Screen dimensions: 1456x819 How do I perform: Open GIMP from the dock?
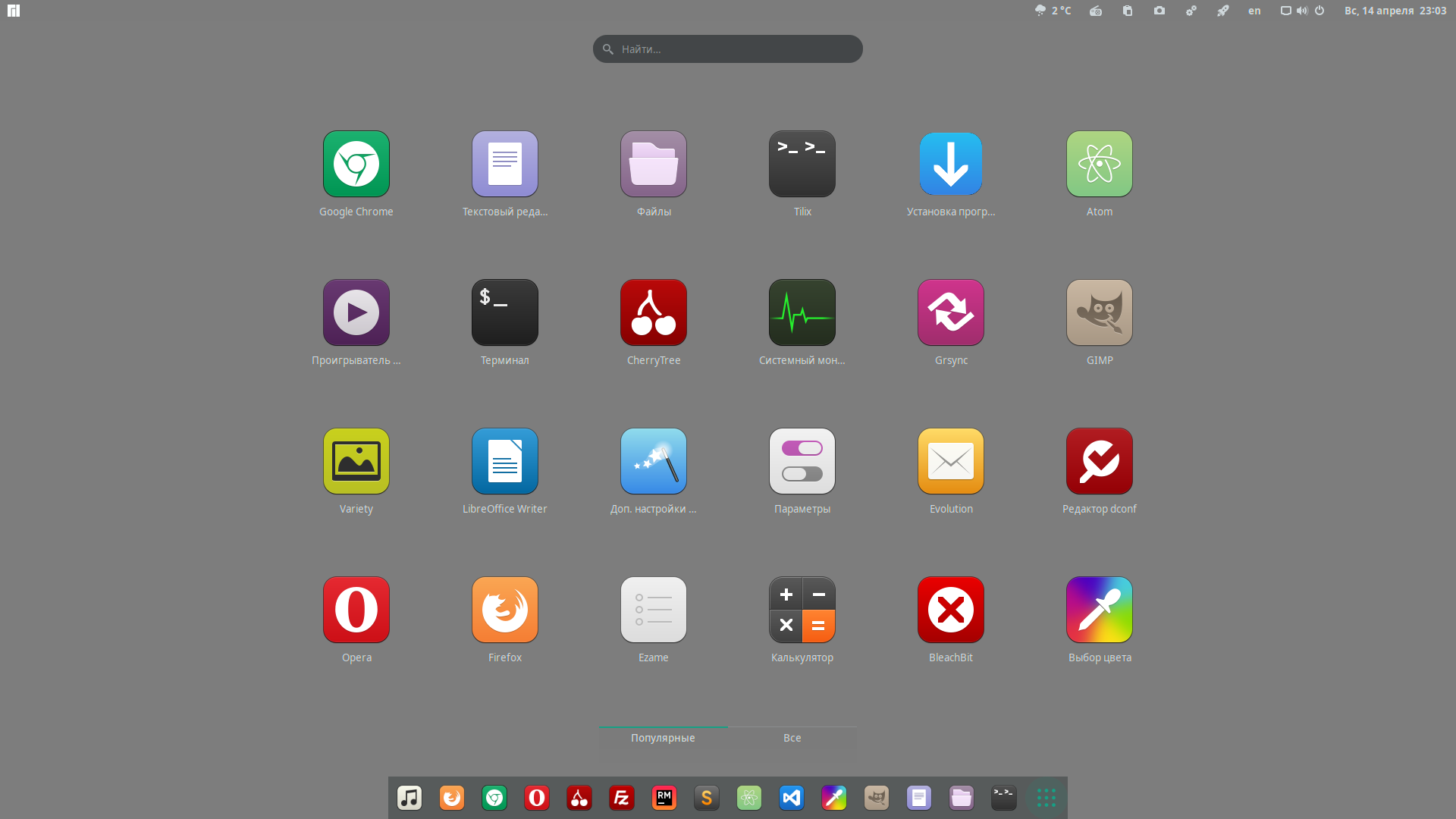tap(877, 798)
